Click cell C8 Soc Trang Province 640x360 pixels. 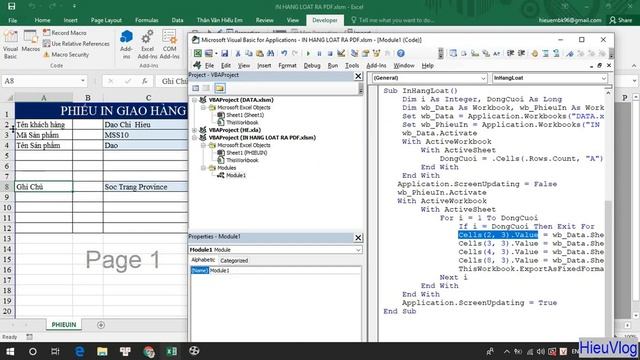[145, 187]
